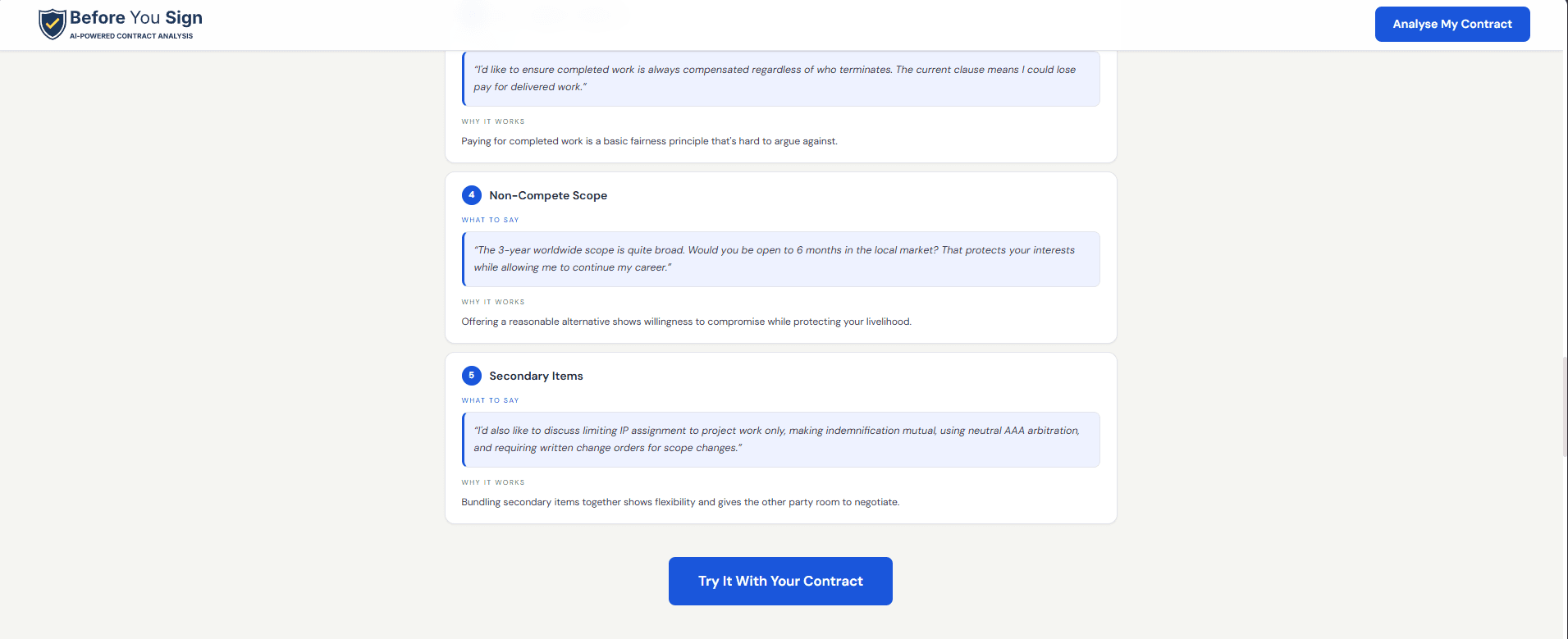Click the partially visible card badge at top
The width and height of the screenshot is (1568, 639).
point(473,13)
